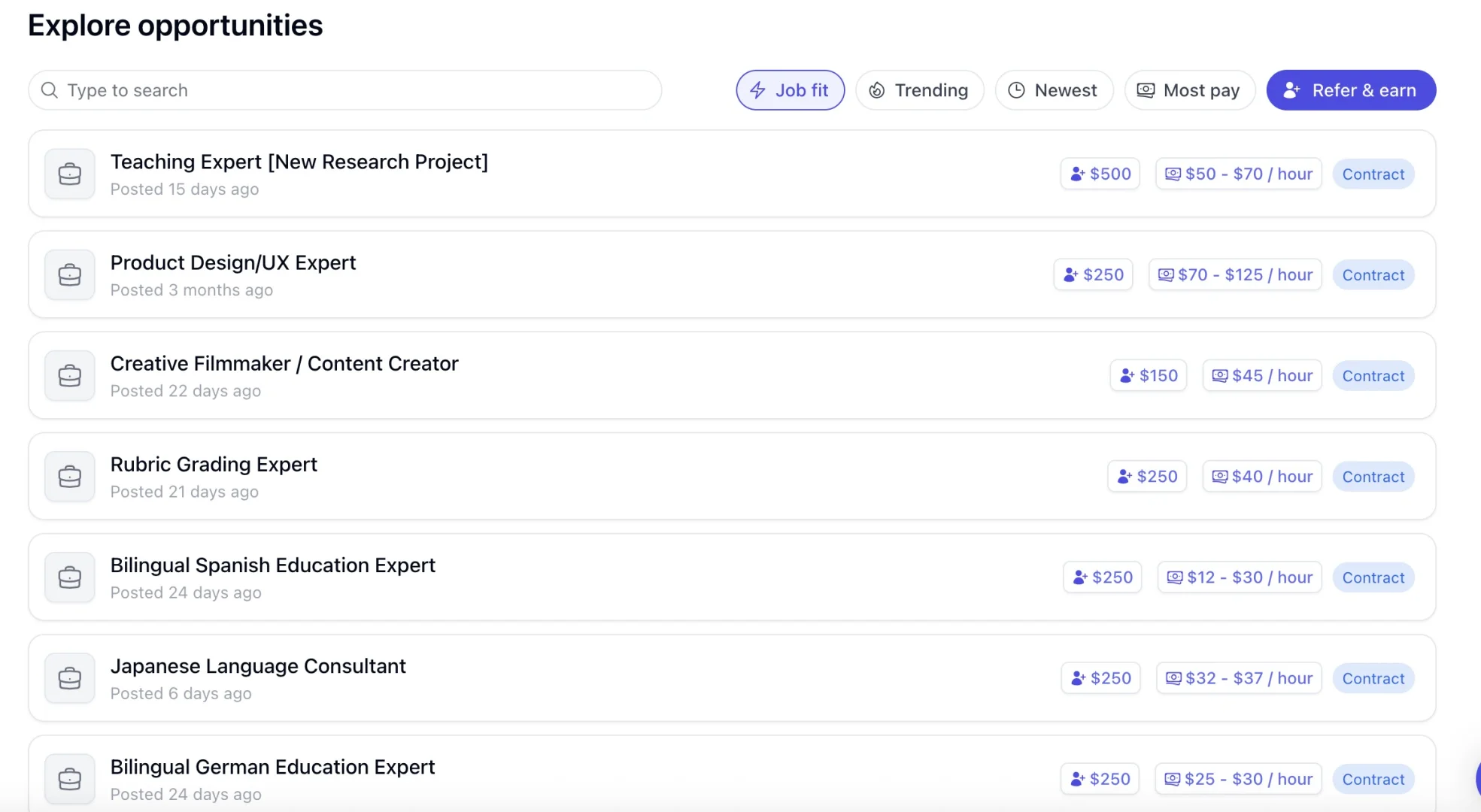Open the Teaching Expert New Research Project title
Image resolution: width=1481 pixels, height=812 pixels.
click(x=299, y=162)
